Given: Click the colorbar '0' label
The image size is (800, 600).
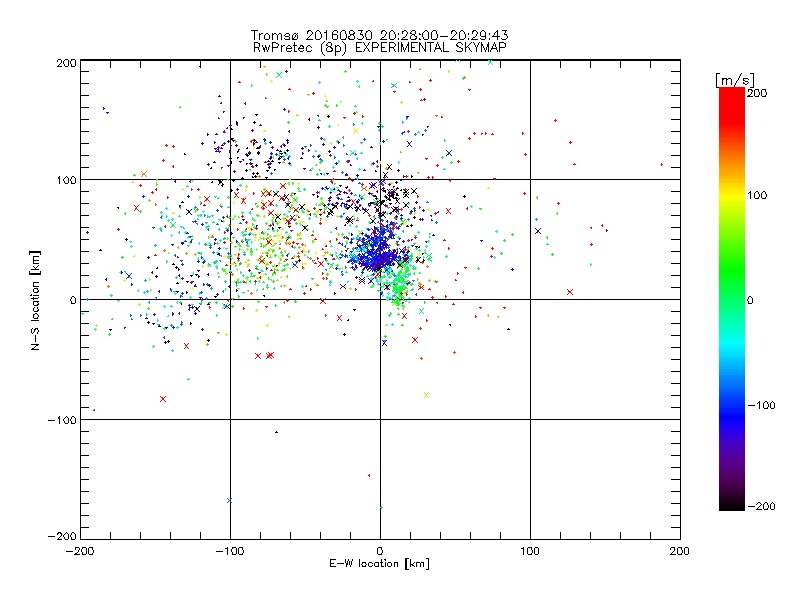Looking at the screenshot, I should click(x=750, y=300).
